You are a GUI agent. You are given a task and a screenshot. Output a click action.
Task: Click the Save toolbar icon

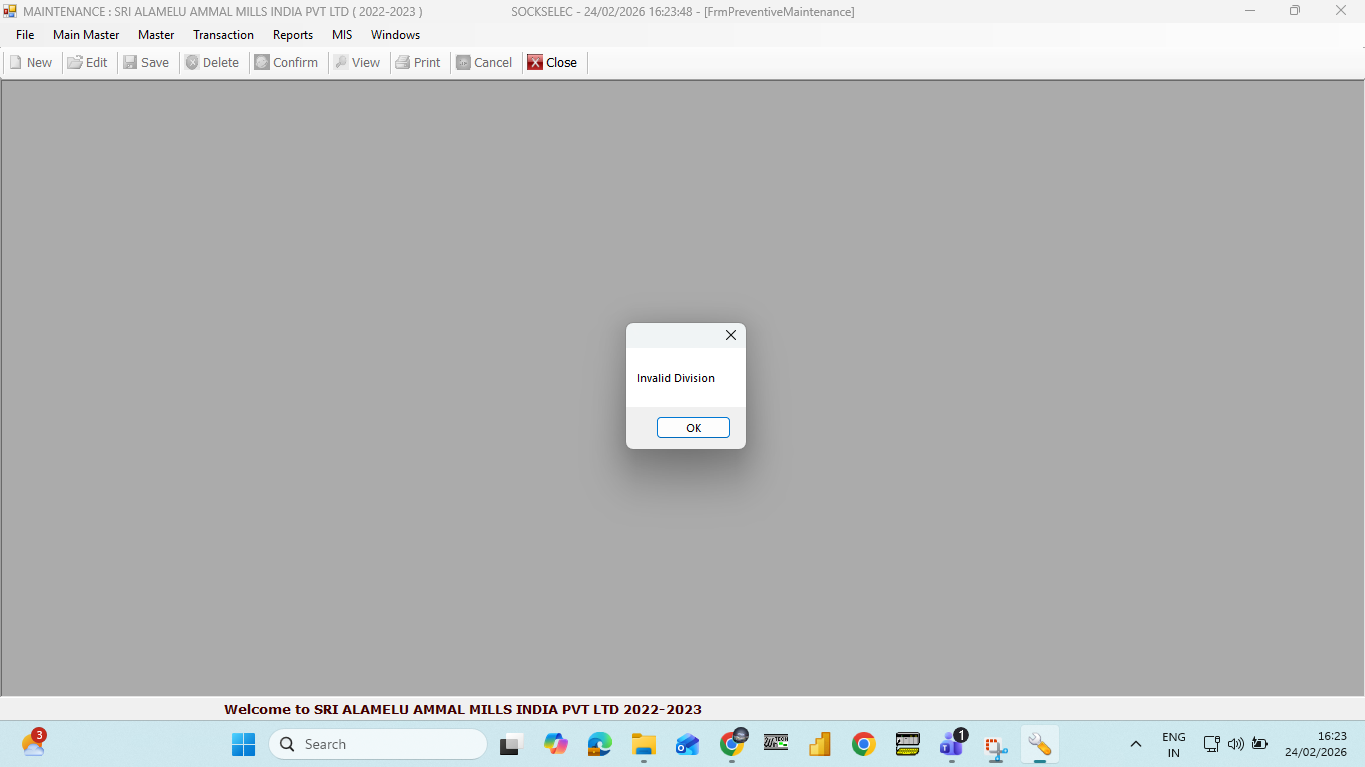[130, 62]
